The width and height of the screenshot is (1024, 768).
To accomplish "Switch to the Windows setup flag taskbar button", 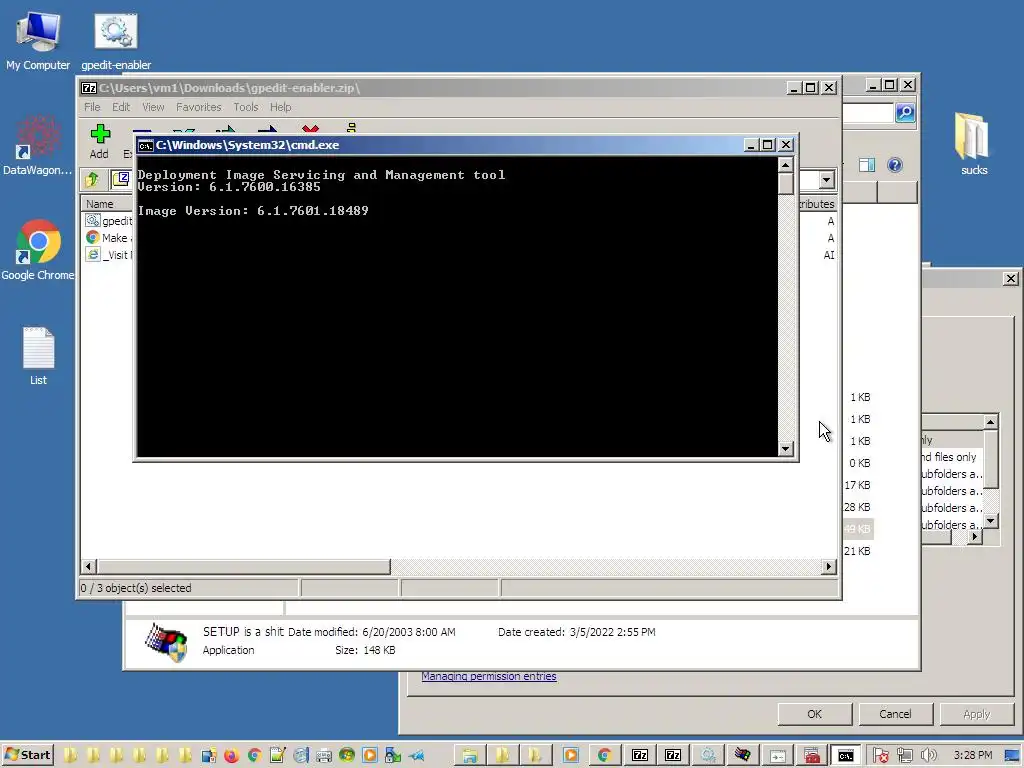I will click(743, 756).
